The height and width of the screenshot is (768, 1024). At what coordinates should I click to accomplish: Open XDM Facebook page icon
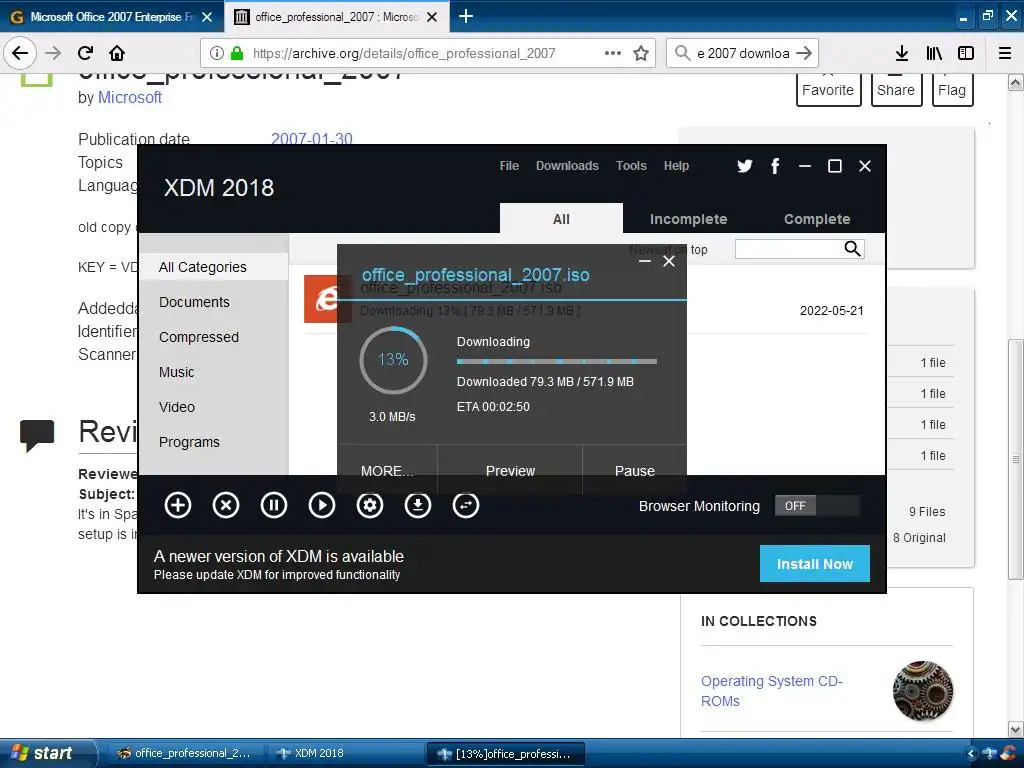tap(775, 166)
